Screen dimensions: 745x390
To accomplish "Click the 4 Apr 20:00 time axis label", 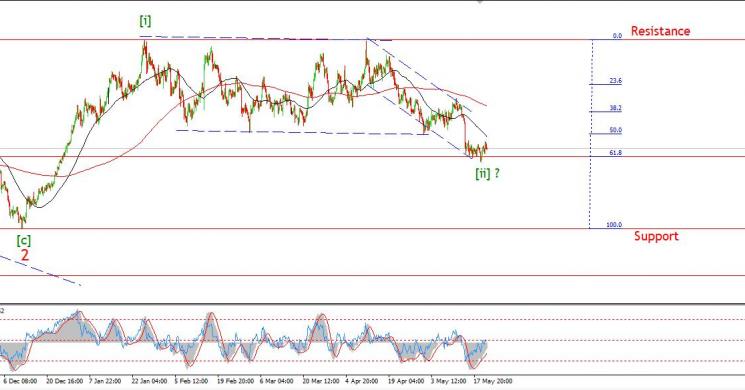I will (362, 381).
